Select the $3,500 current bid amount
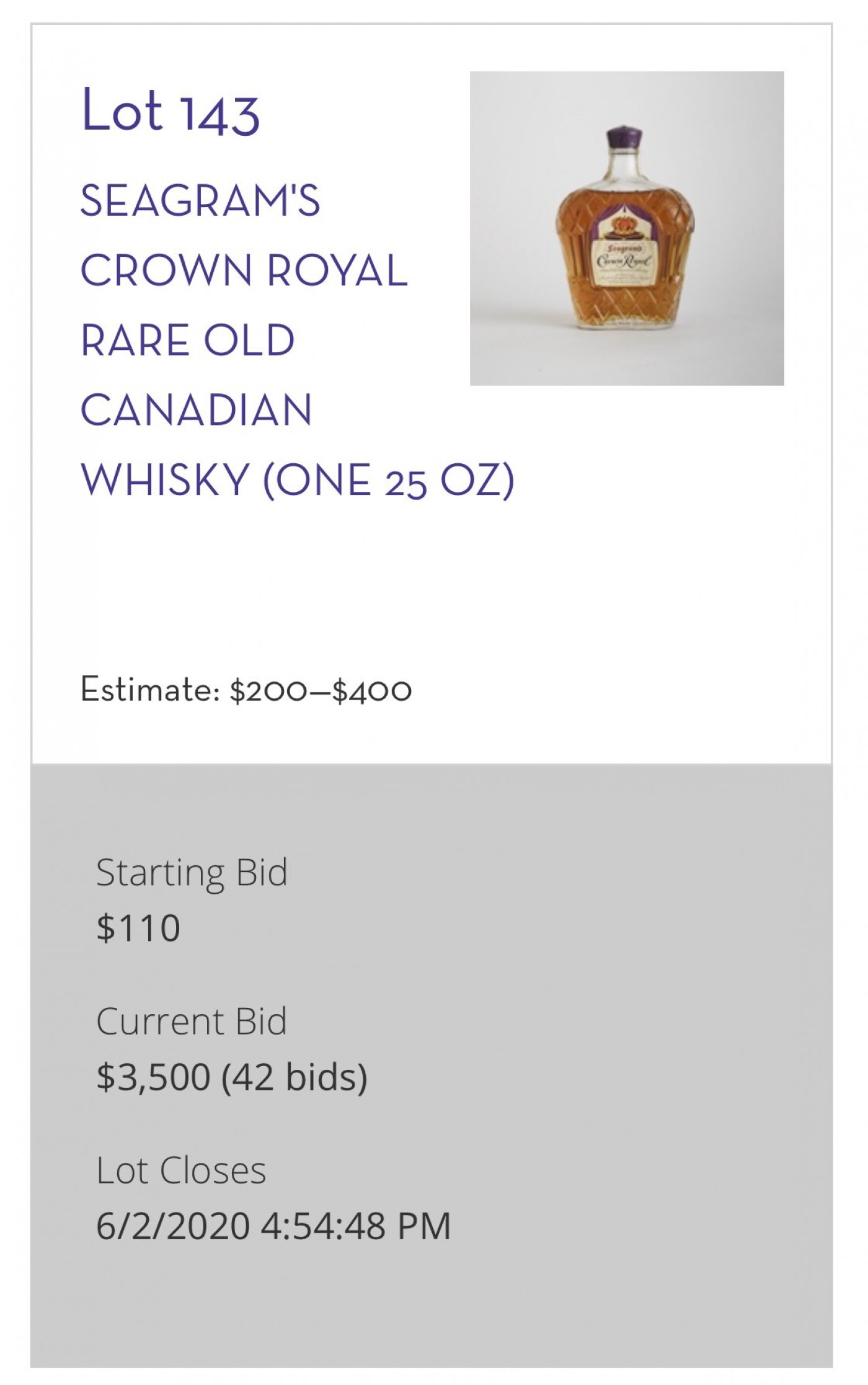Image resolution: width=868 pixels, height=1385 pixels. coord(153,1077)
